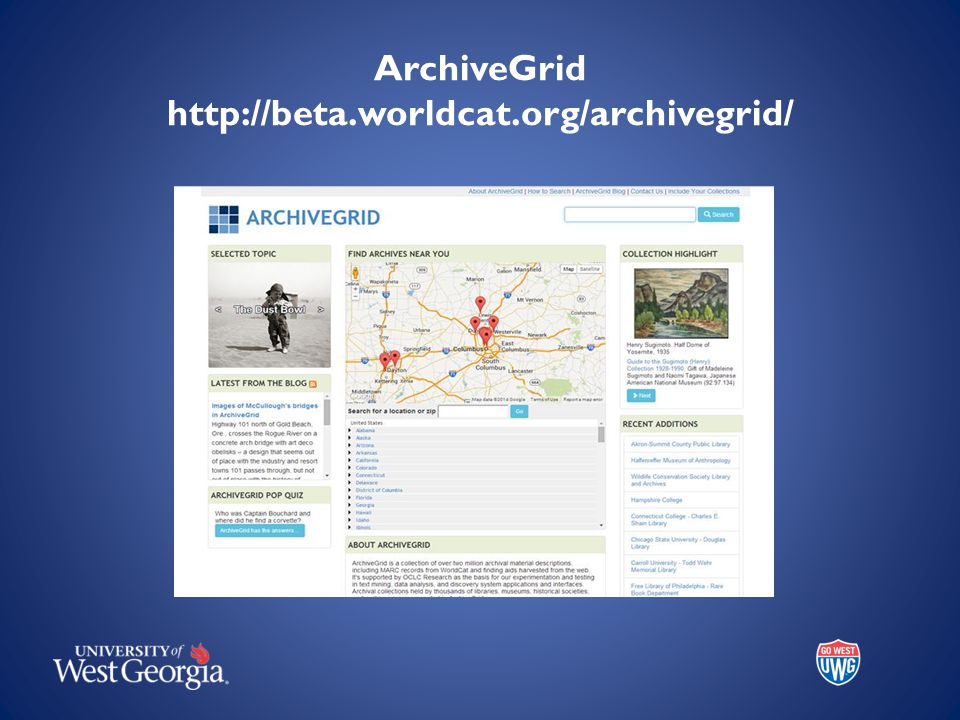Viewport: 960px width, 720px height.
Task: Open the ArchiveGrid Blog nav link
Action: pos(600,191)
